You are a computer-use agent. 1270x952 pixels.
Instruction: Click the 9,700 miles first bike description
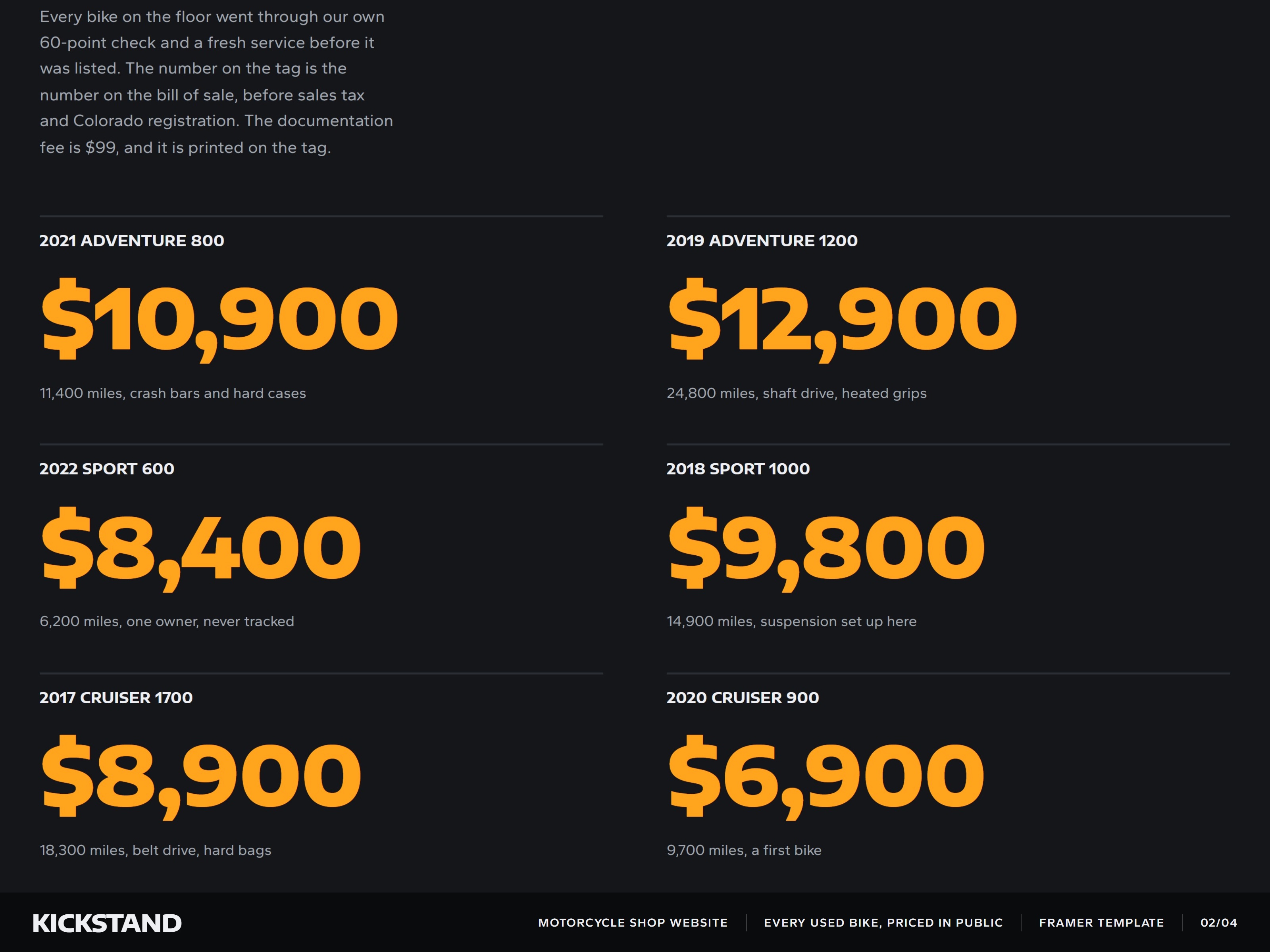coord(744,850)
